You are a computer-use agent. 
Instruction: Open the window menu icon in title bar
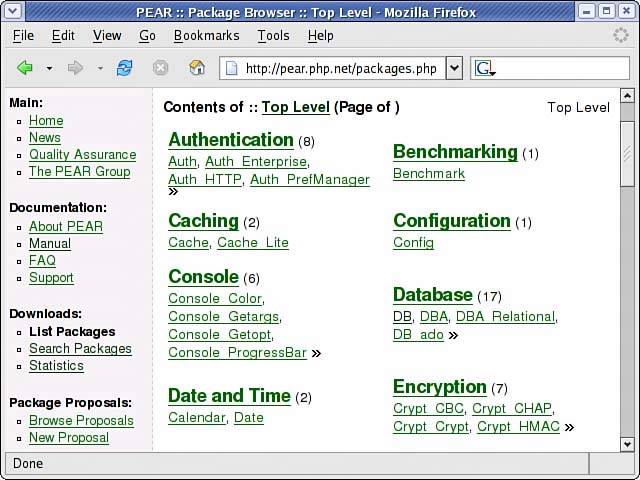12,11
